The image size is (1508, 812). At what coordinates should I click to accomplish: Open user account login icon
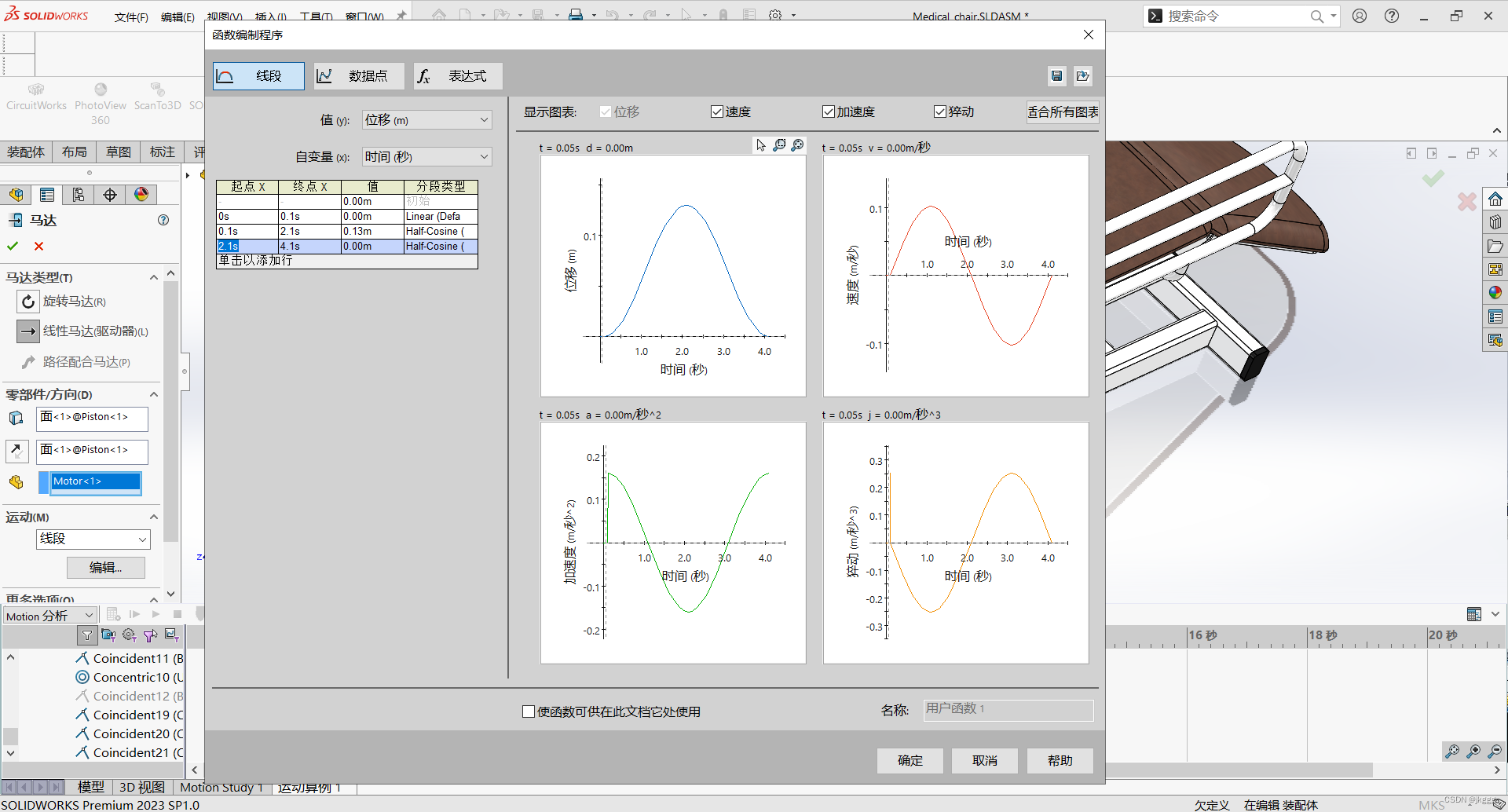[x=1360, y=16]
